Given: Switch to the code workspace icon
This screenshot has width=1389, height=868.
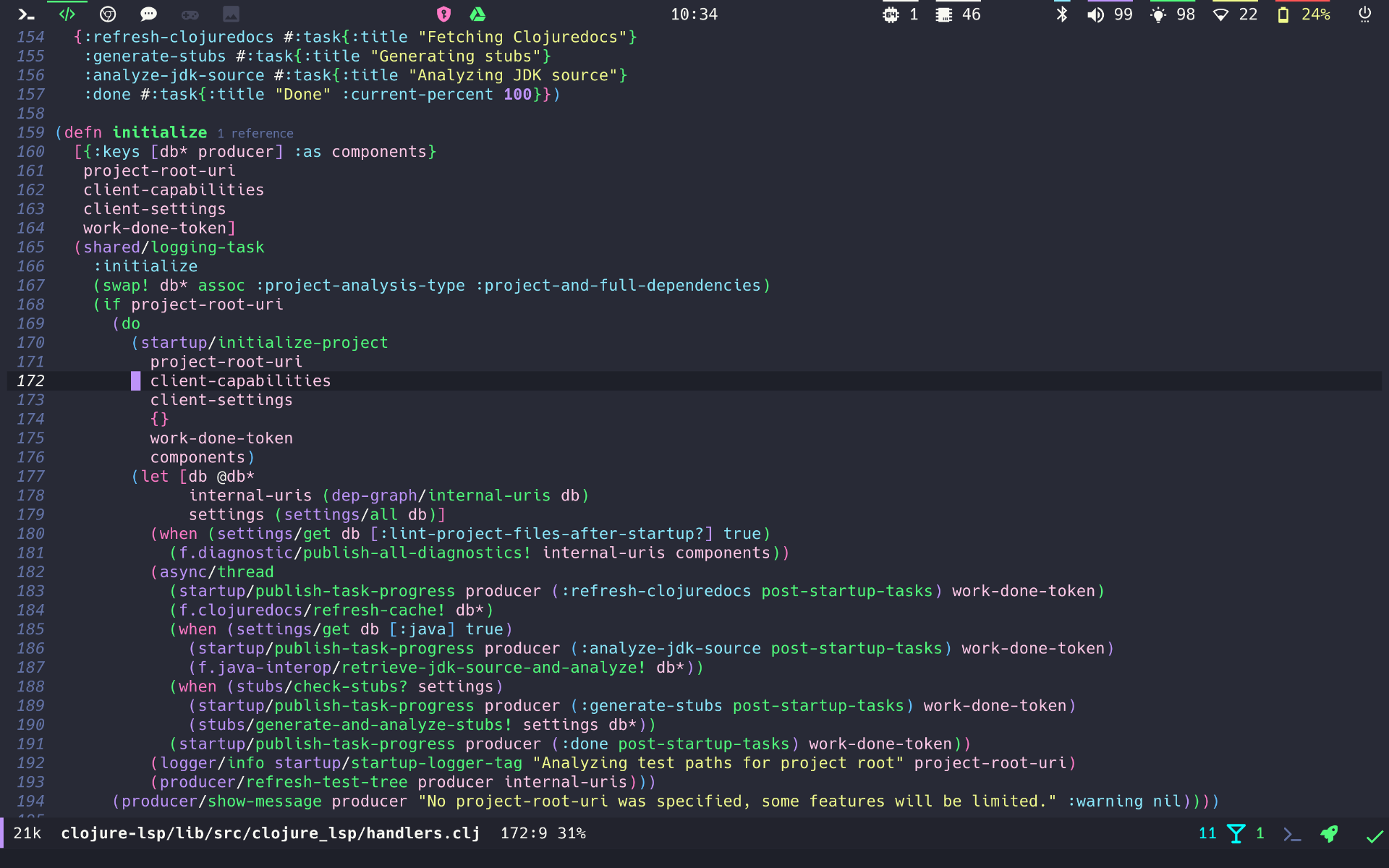Looking at the screenshot, I should coord(67,14).
